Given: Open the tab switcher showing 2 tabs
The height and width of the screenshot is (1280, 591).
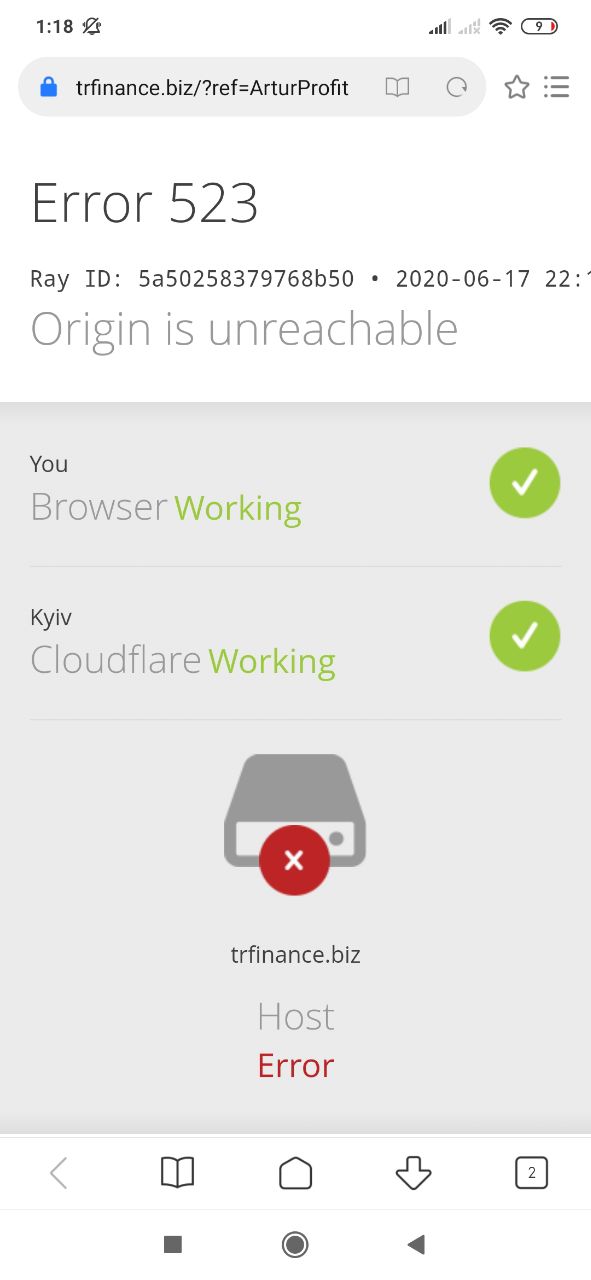Looking at the screenshot, I should pyautogui.click(x=531, y=1173).
